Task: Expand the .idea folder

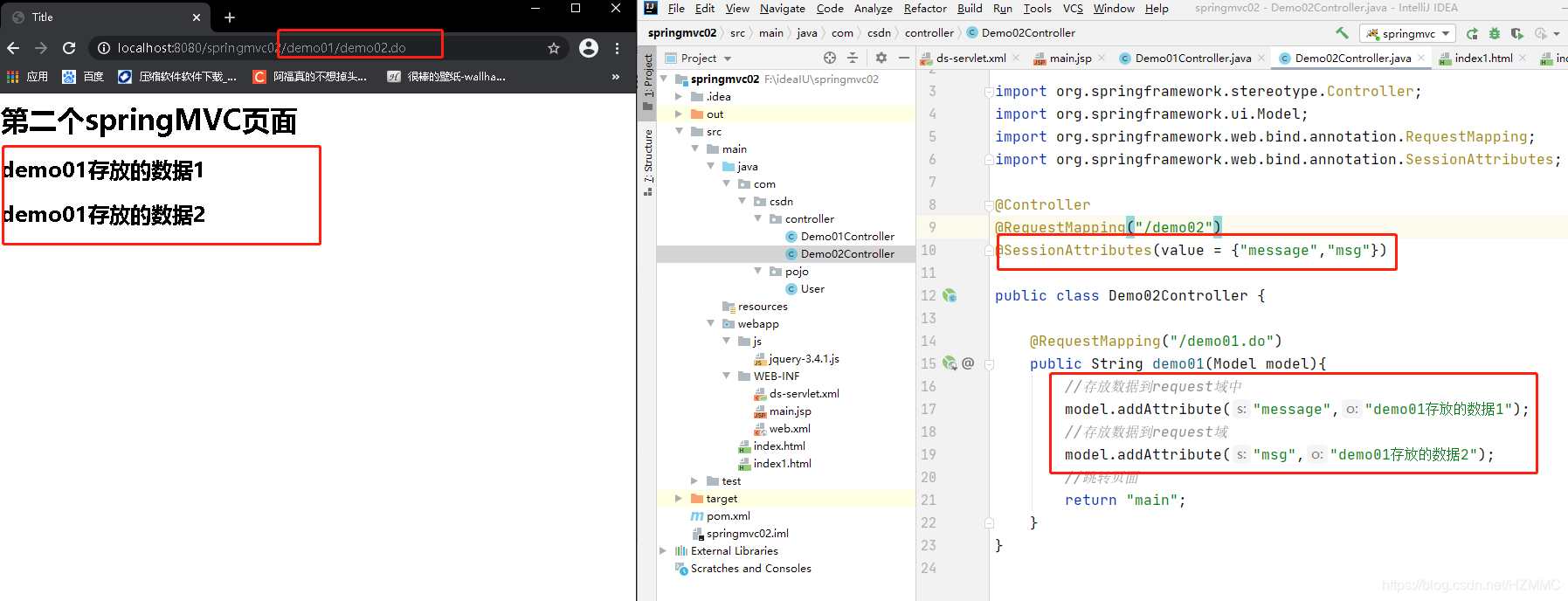Action: click(679, 96)
